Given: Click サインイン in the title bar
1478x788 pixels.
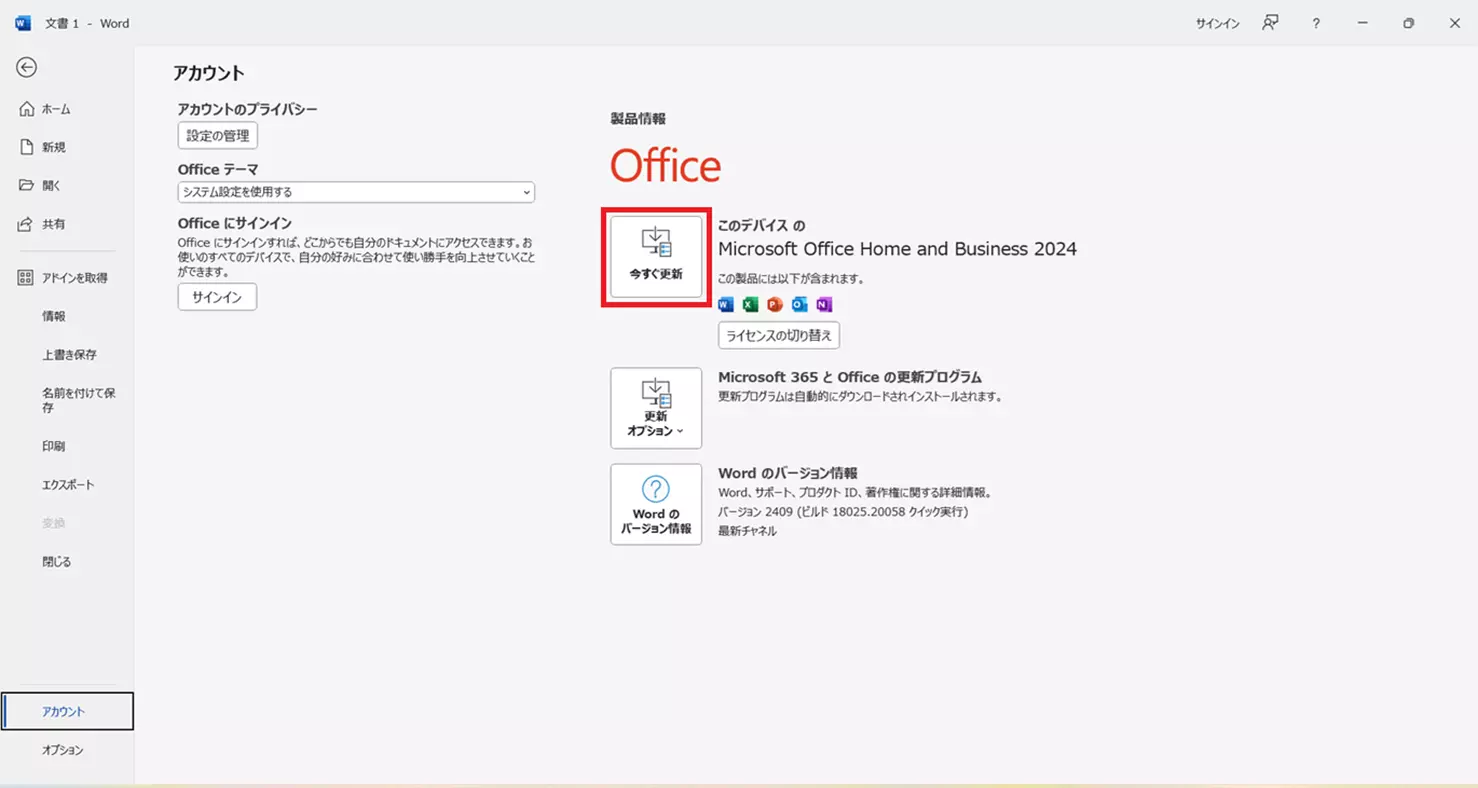Looking at the screenshot, I should pos(1217,23).
